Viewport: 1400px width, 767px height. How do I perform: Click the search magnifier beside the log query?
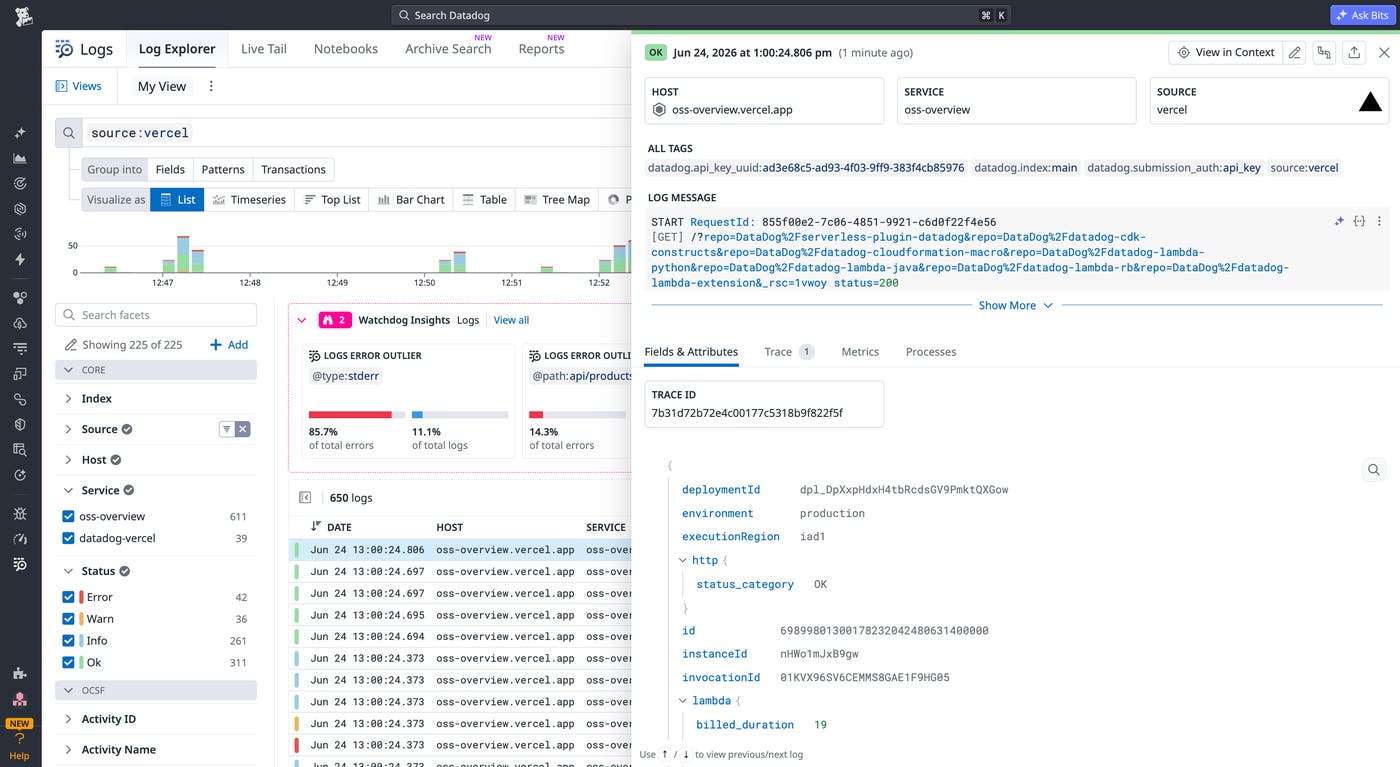pos(69,132)
